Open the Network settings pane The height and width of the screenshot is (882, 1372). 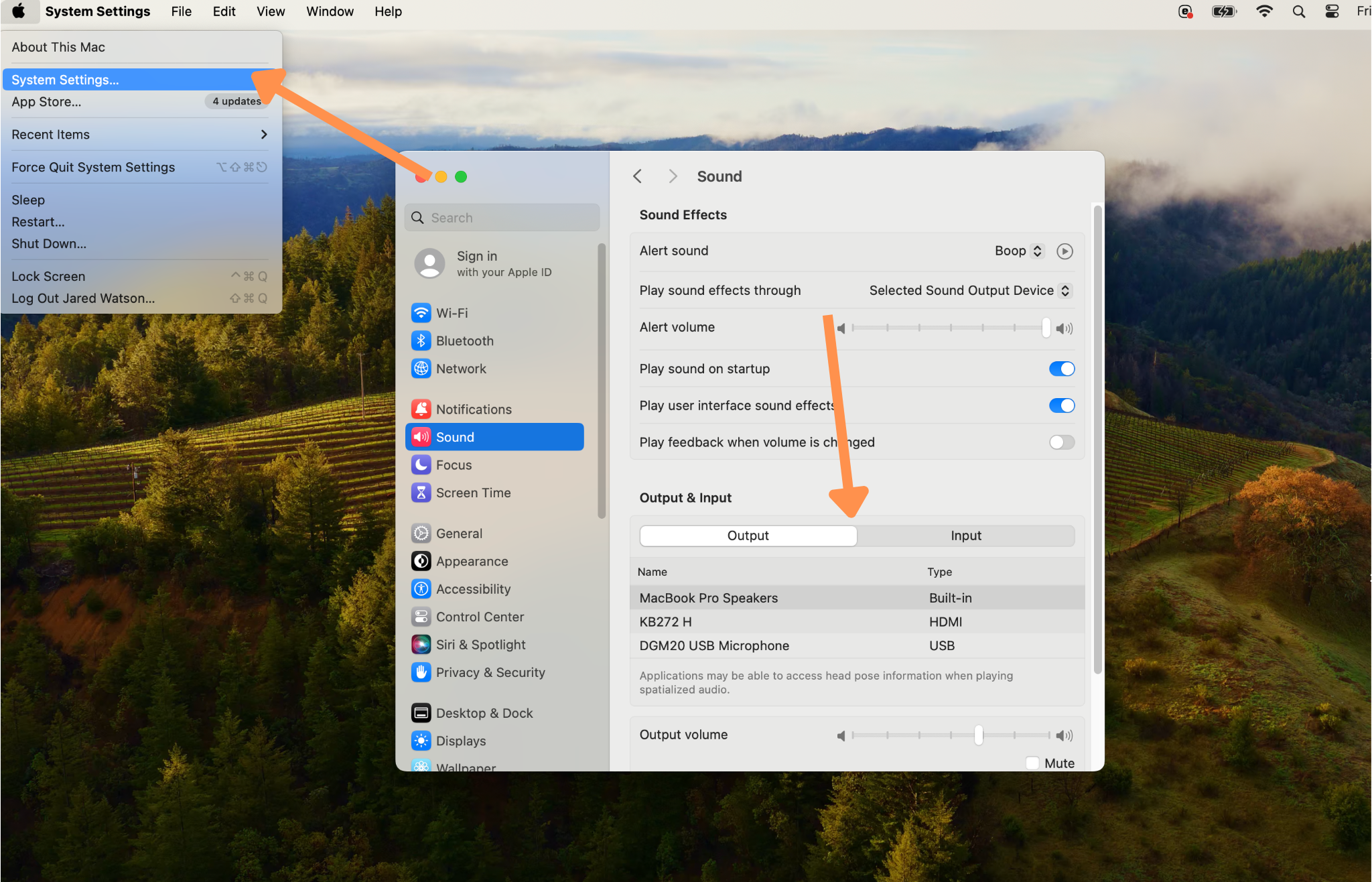click(494, 369)
